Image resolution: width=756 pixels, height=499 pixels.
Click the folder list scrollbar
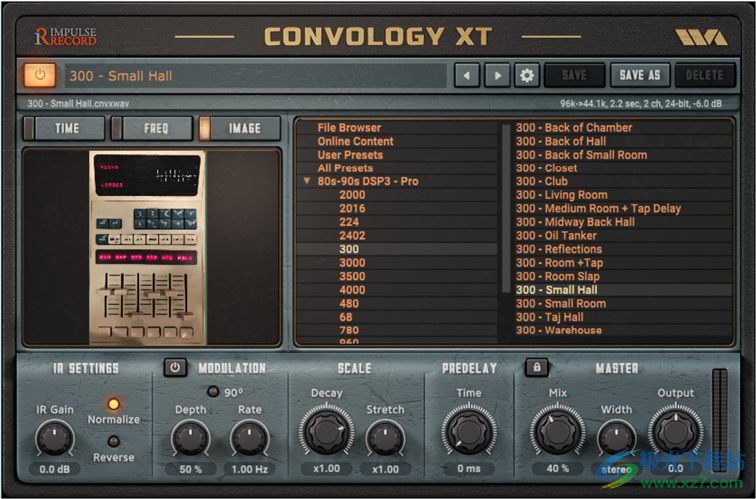tap(506, 208)
